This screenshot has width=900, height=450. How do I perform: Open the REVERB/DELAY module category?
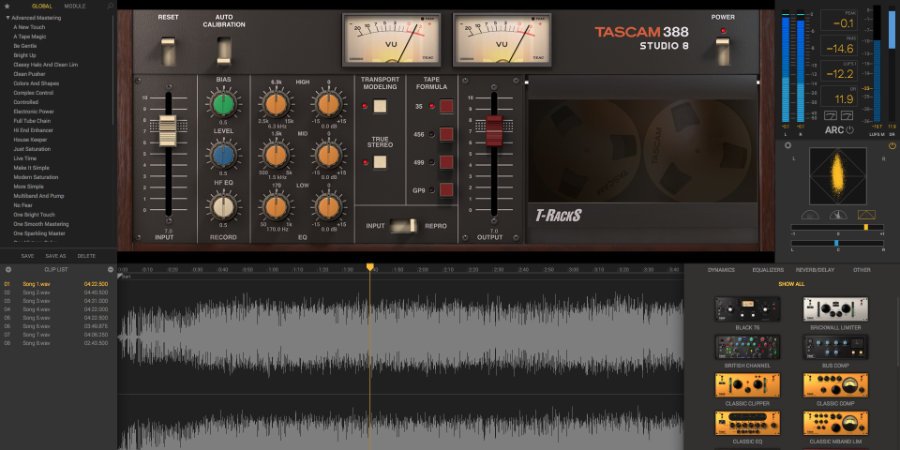tap(815, 270)
